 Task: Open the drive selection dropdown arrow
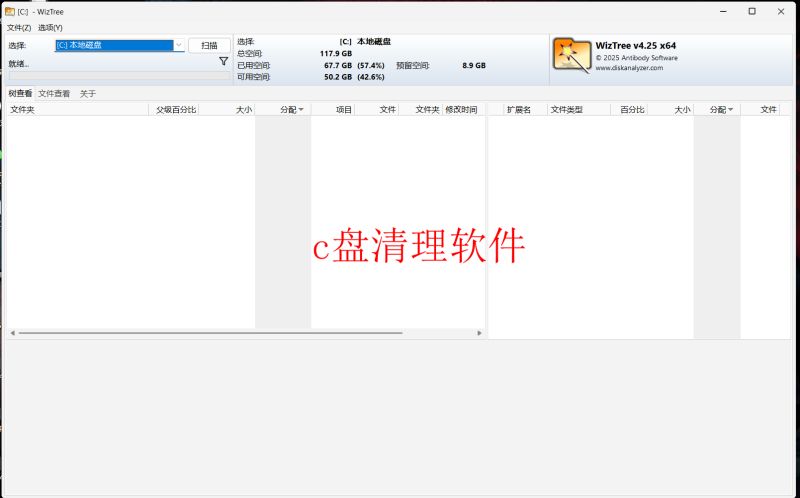coord(179,45)
